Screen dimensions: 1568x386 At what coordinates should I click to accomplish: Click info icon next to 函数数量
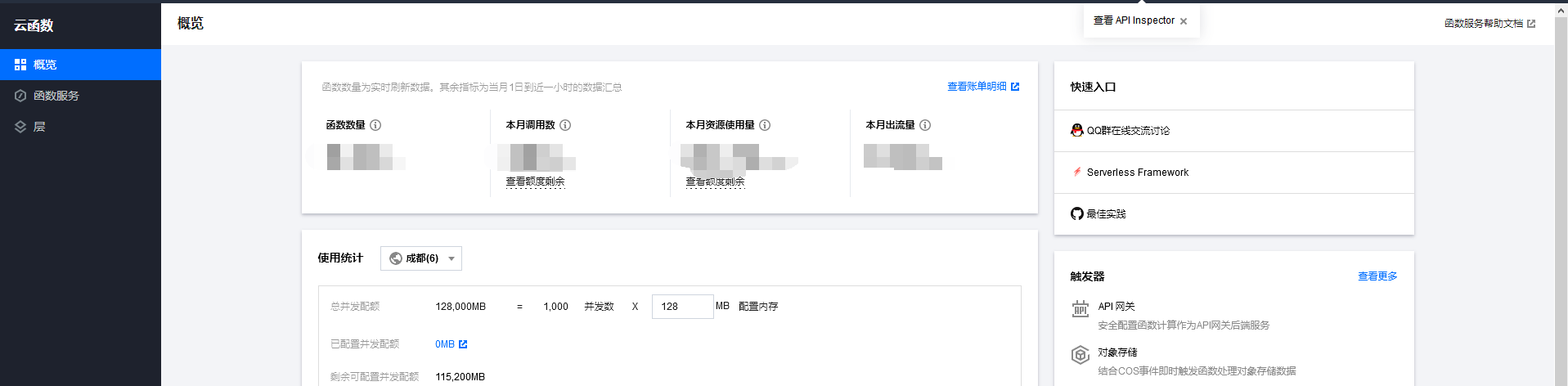click(x=375, y=125)
